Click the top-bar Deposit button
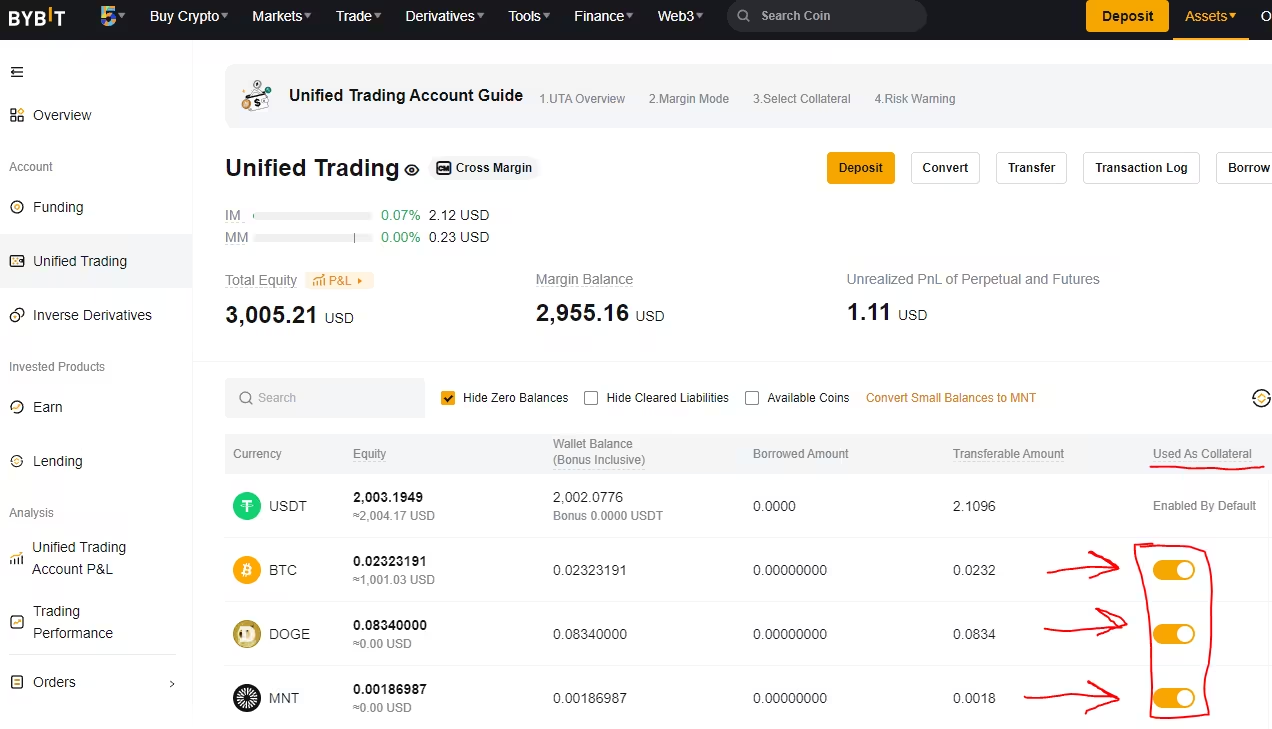This screenshot has width=1272, height=729. click(1127, 16)
